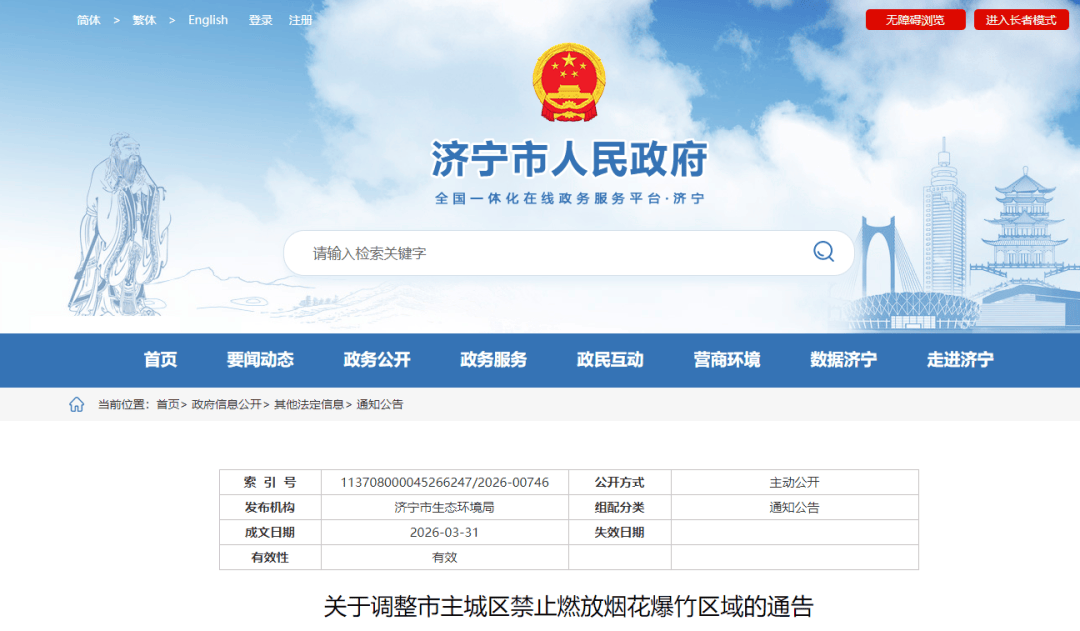Type in the 请输入检索关键字 search field
The width and height of the screenshot is (1080, 631).
point(550,253)
